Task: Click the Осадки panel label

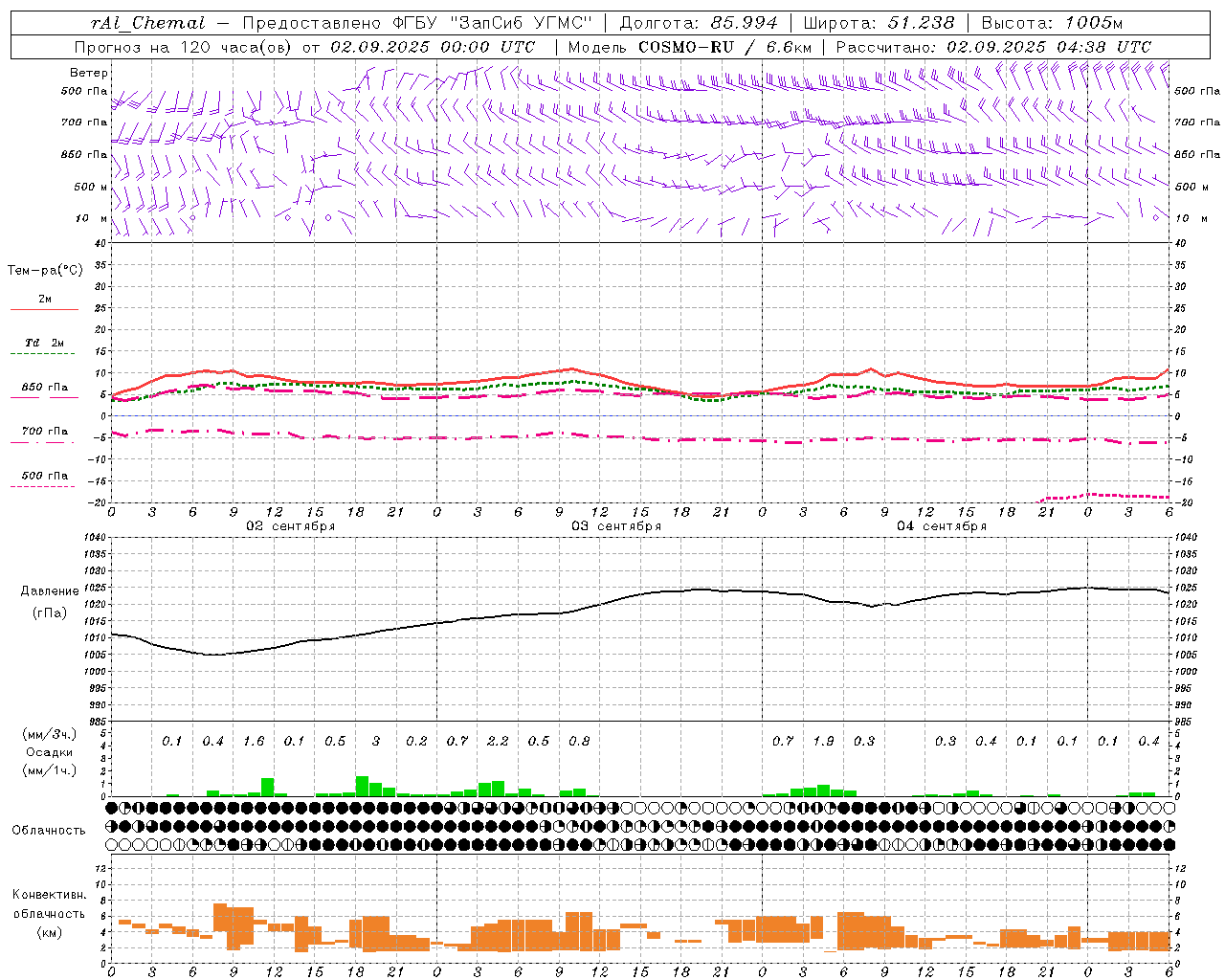Action: (50, 752)
